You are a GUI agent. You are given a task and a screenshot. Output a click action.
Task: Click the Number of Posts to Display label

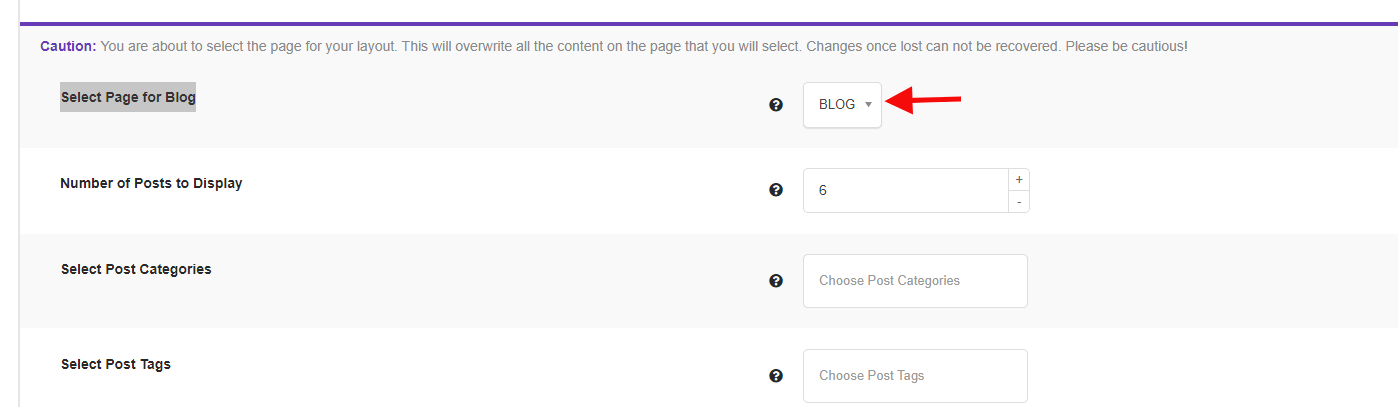tap(151, 183)
